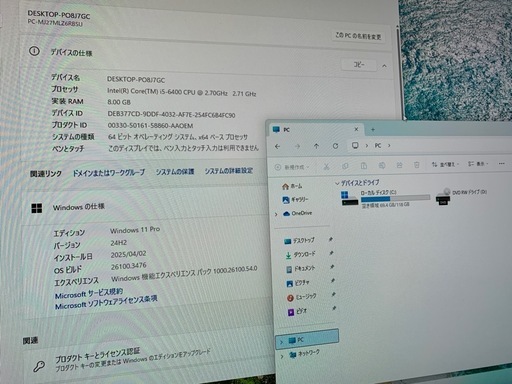Expand the ネットワーク tree node chevron
Viewport: 512px width, 384px height.
tap(282, 356)
